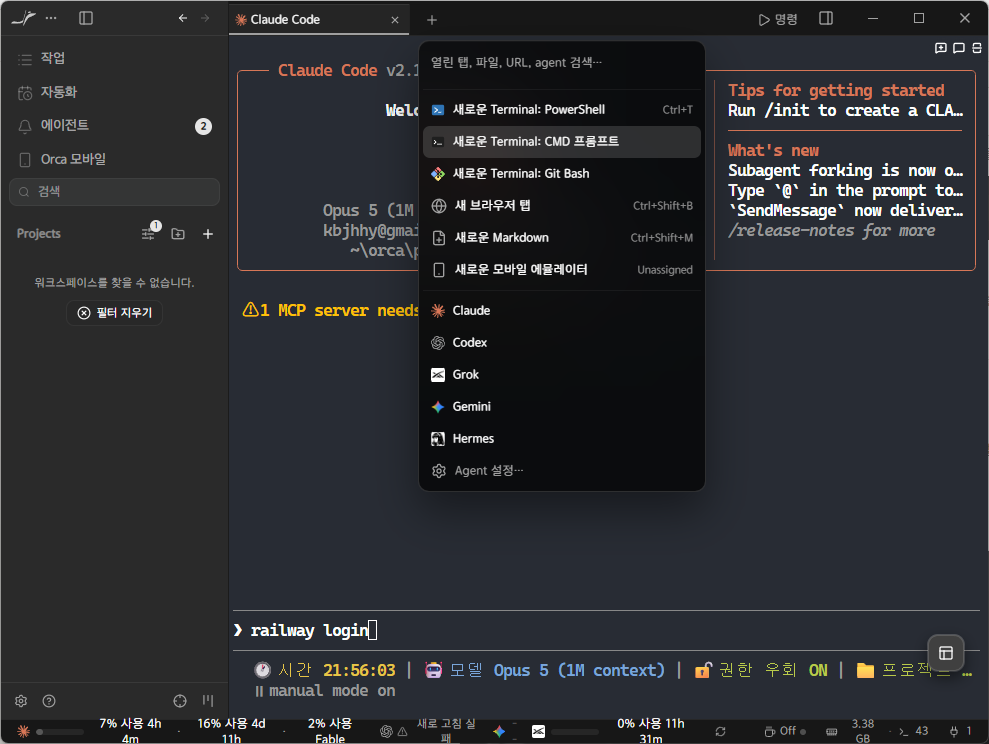Click 새로 고침 실패 status text
Viewport: 989px width, 744px height.
pos(446,731)
